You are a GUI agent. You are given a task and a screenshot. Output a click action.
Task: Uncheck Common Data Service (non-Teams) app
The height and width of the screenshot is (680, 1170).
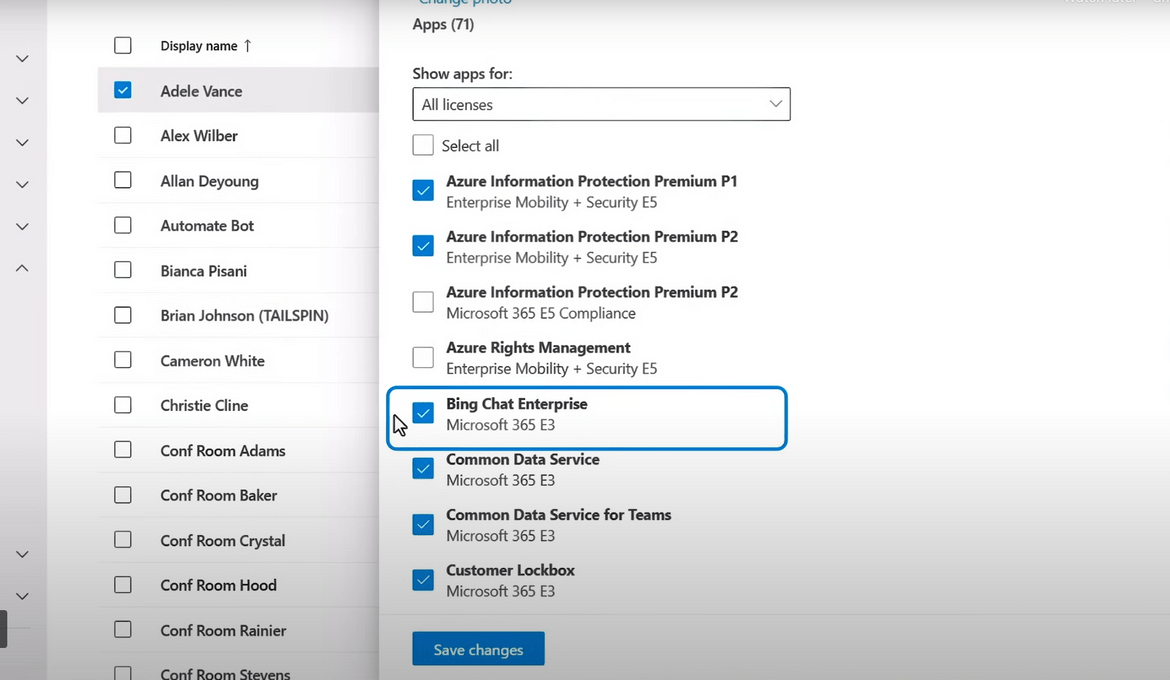pyautogui.click(x=423, y=468)
